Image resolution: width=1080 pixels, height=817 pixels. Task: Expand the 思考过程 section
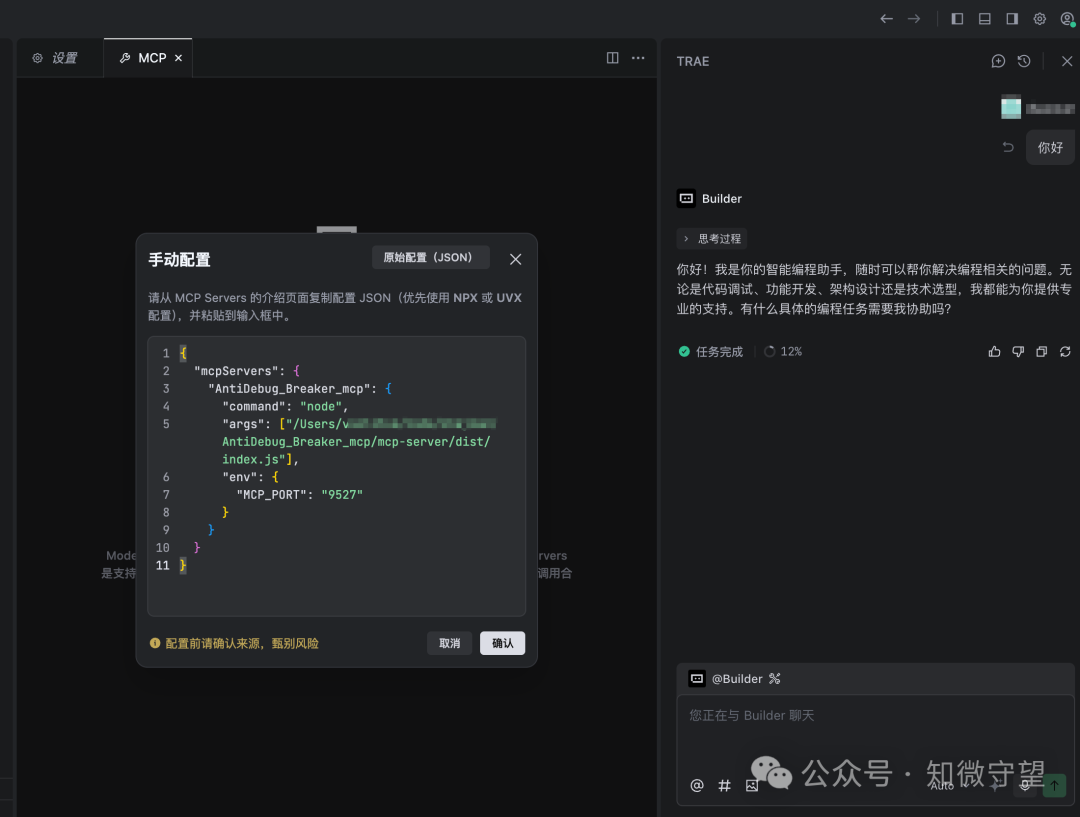pyautogui.click(x=712, y=239)
